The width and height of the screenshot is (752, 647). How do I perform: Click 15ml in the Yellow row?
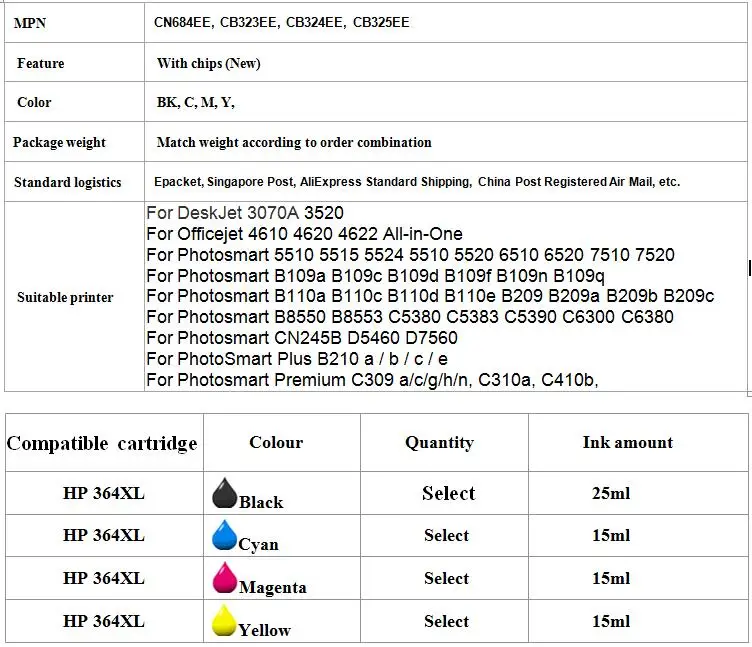tap(611, 621)
